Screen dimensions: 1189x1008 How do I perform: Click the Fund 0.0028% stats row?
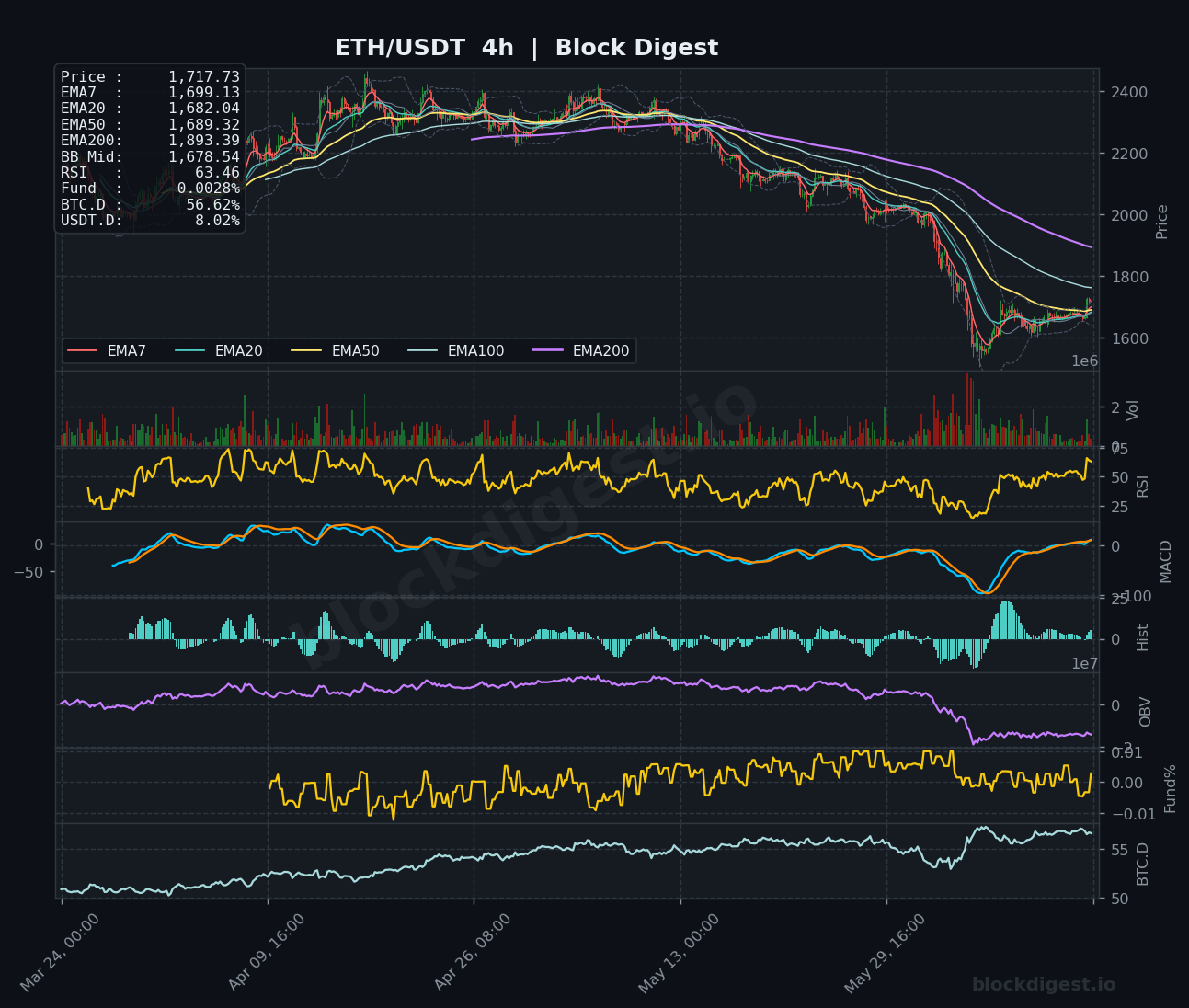(x=150, y=189)
